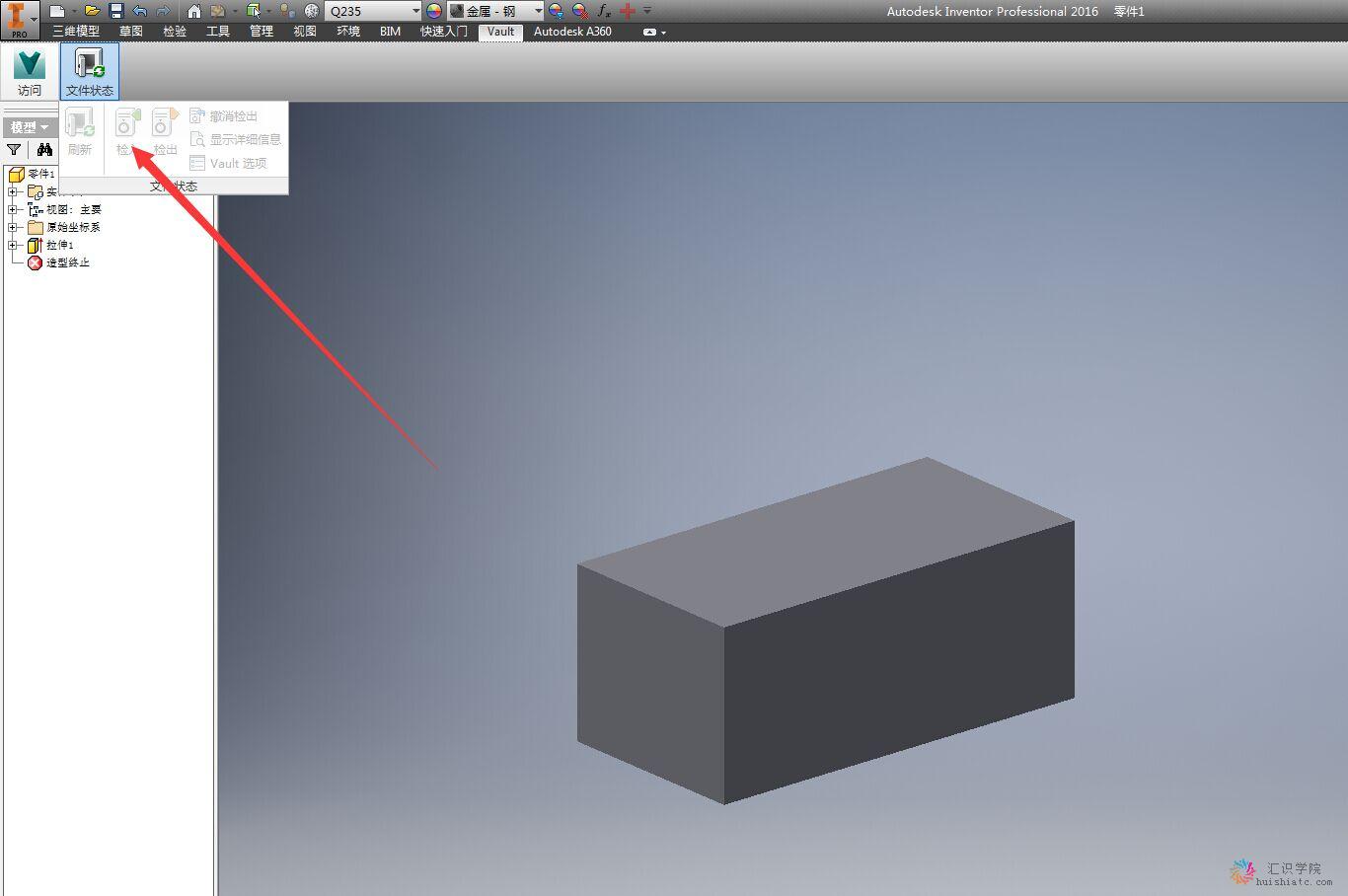Image resolution: width=1348 pixels, height=896 pixels.
Task: Expand the 原始坐标系 tree node
Action: coord(13,227)
